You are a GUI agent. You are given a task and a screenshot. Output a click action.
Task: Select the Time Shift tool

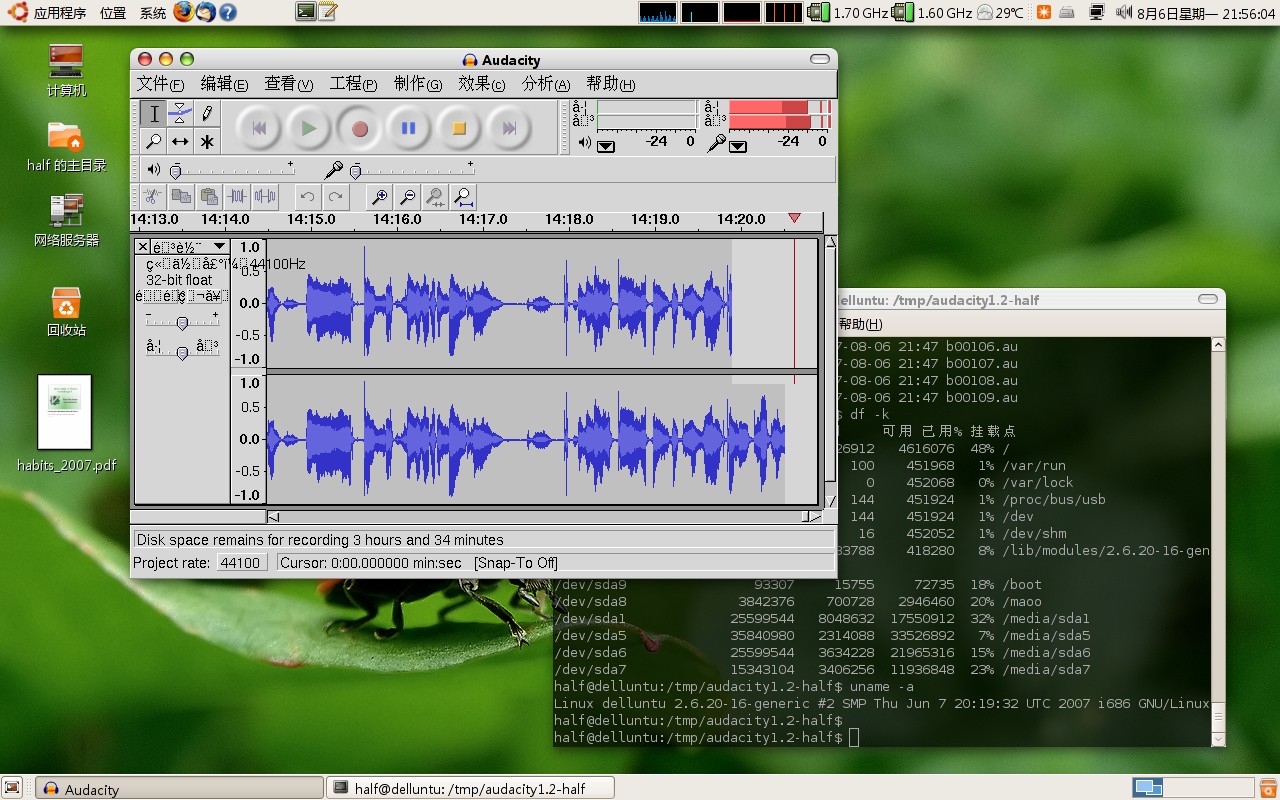(x=180, y=141)
